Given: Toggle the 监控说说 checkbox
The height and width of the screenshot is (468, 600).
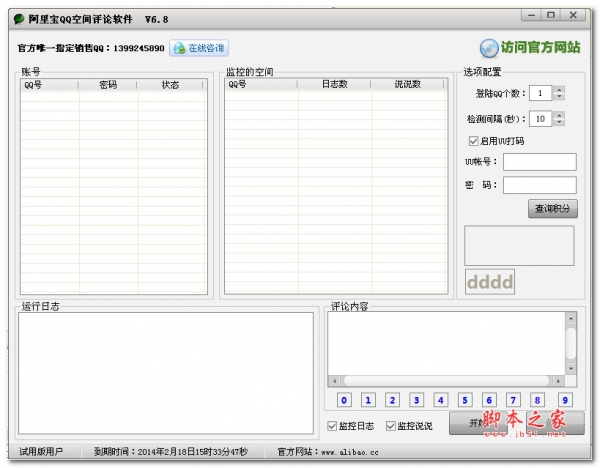Looking at the screenshot, I should [x=391, y=426].
